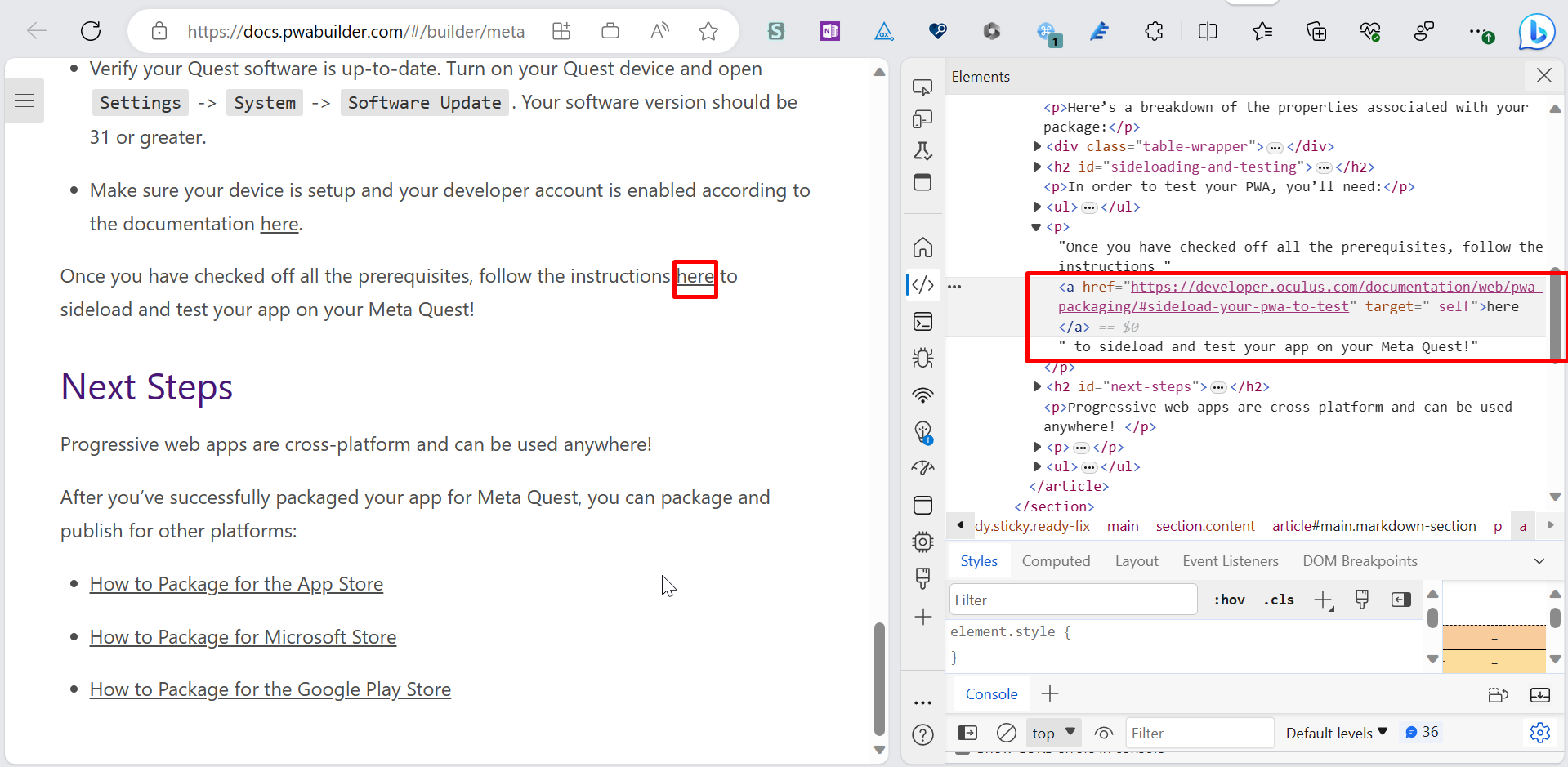1568x767 pixels.
Task: Switch to the Computed tab
Action: coord(1056,560)
